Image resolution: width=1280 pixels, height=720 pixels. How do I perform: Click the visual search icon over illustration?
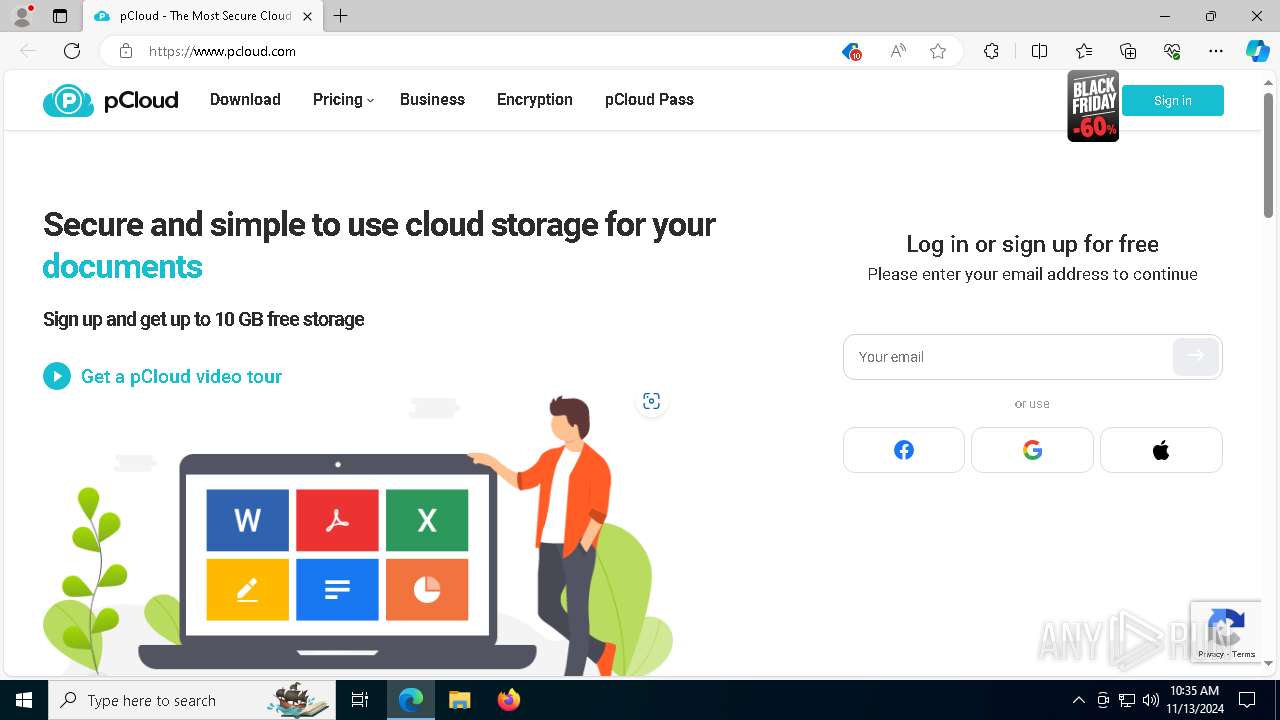pos(651,401)
